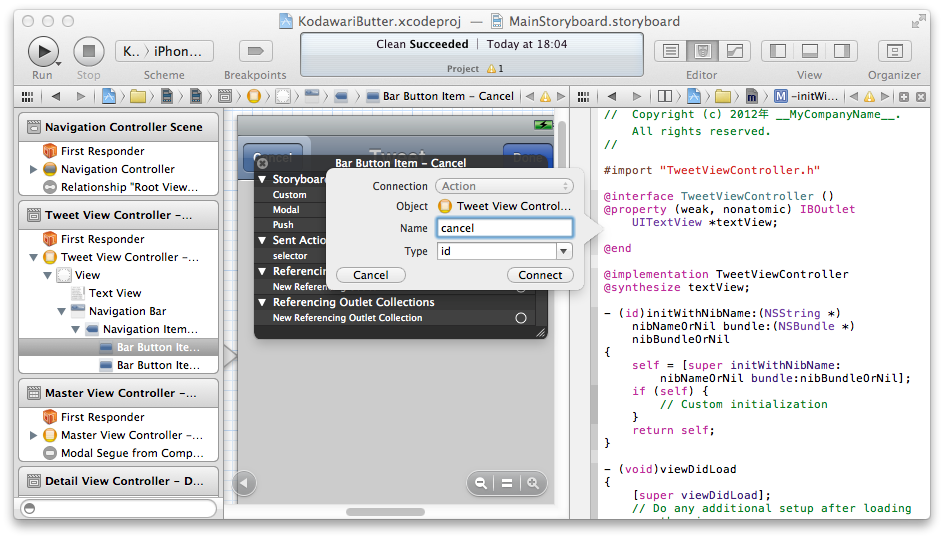This screenshot has height=539, width=944.
Task: Collapse the Navigation Bar tree item
Action: click(61, 311)
